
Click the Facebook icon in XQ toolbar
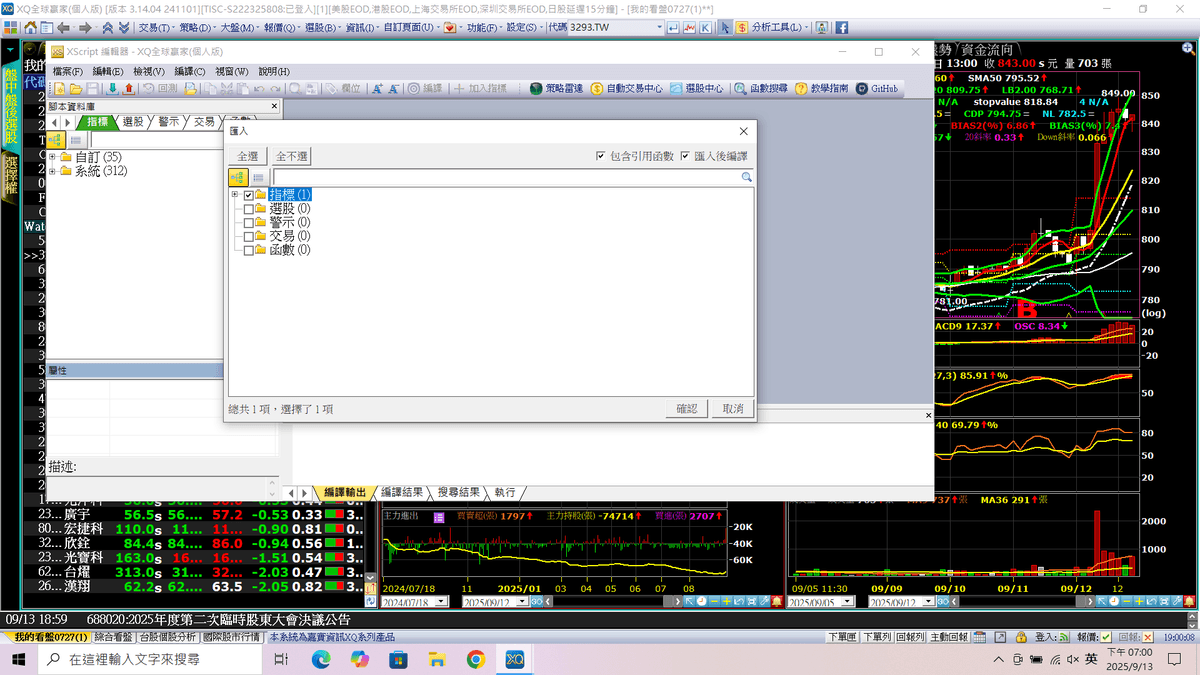[842, 27]
